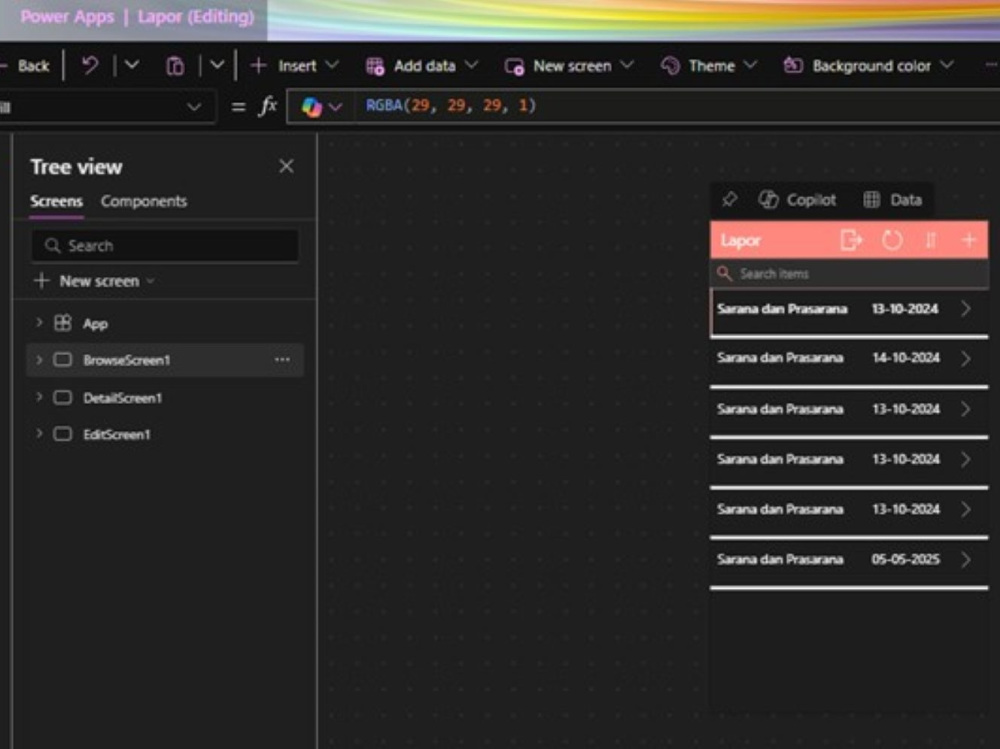Click the Tree view Search box

point(165,246)
